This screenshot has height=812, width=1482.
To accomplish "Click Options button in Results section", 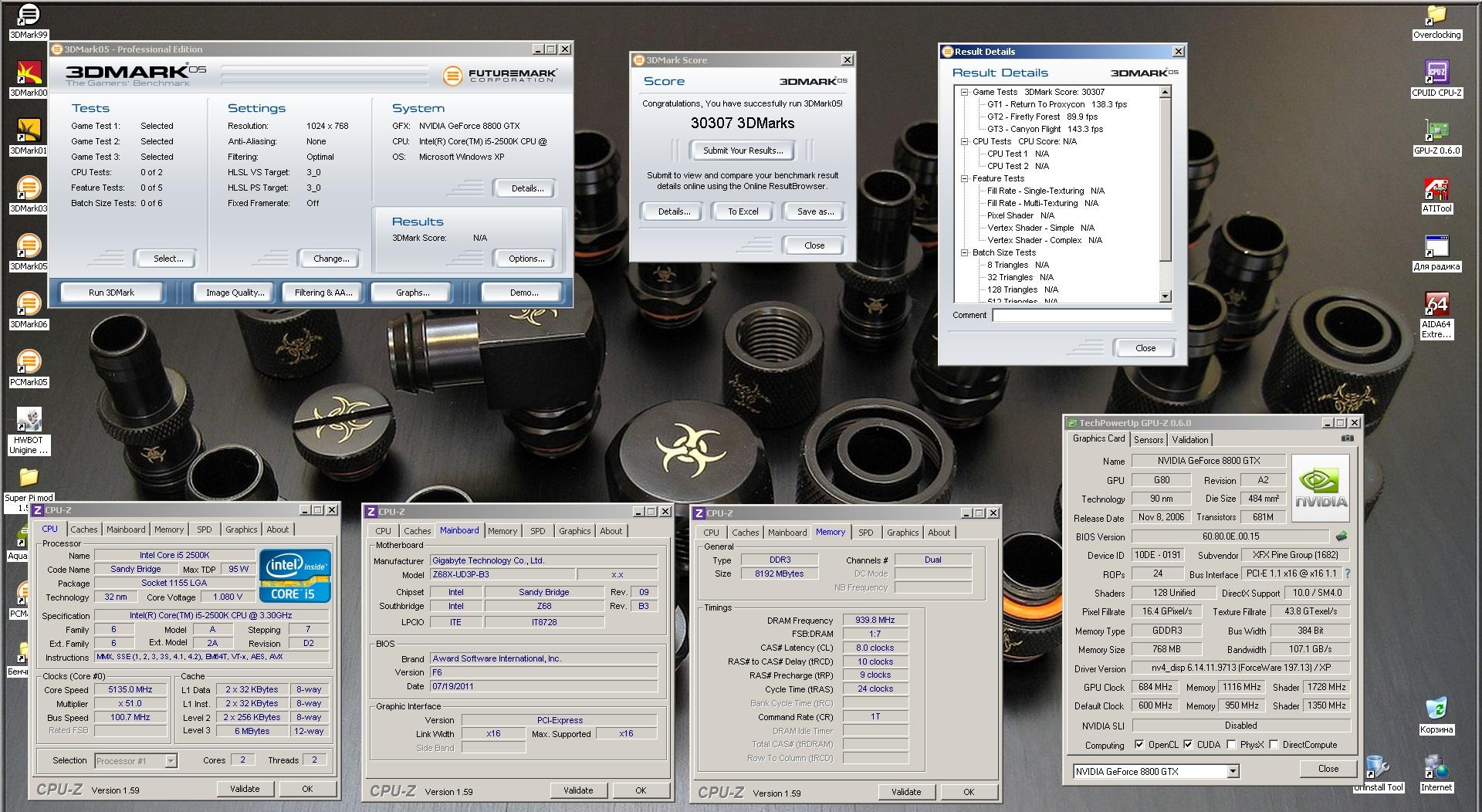I will [526, 259].
